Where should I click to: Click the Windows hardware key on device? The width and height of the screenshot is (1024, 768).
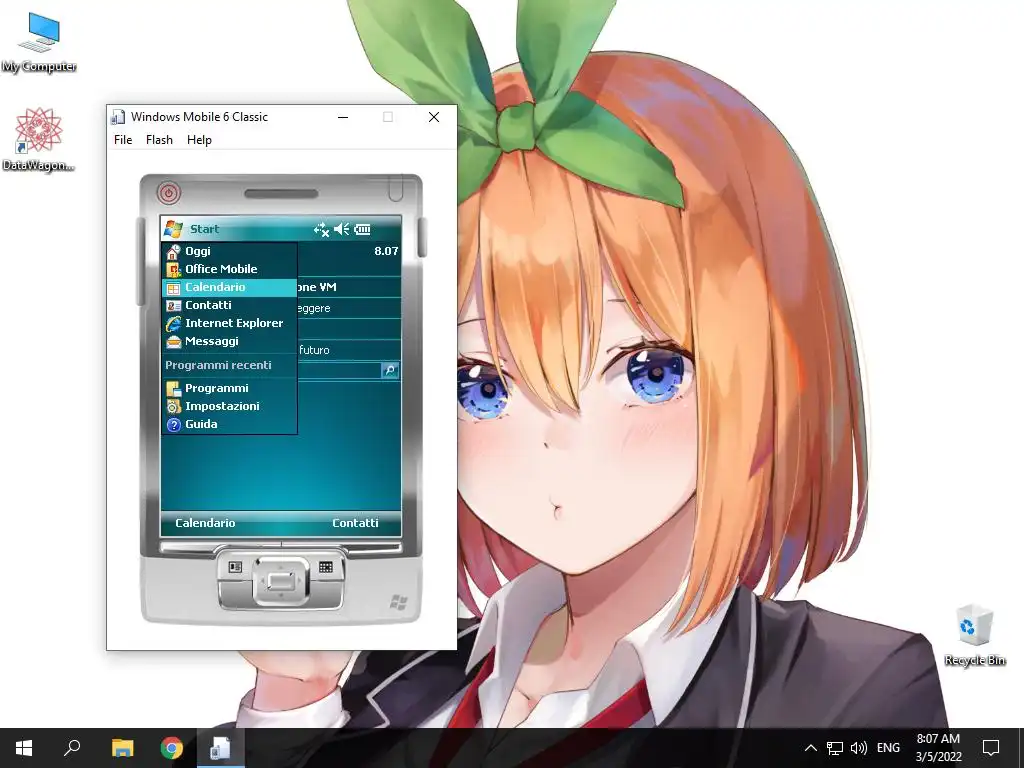click(x=398, y=602)
